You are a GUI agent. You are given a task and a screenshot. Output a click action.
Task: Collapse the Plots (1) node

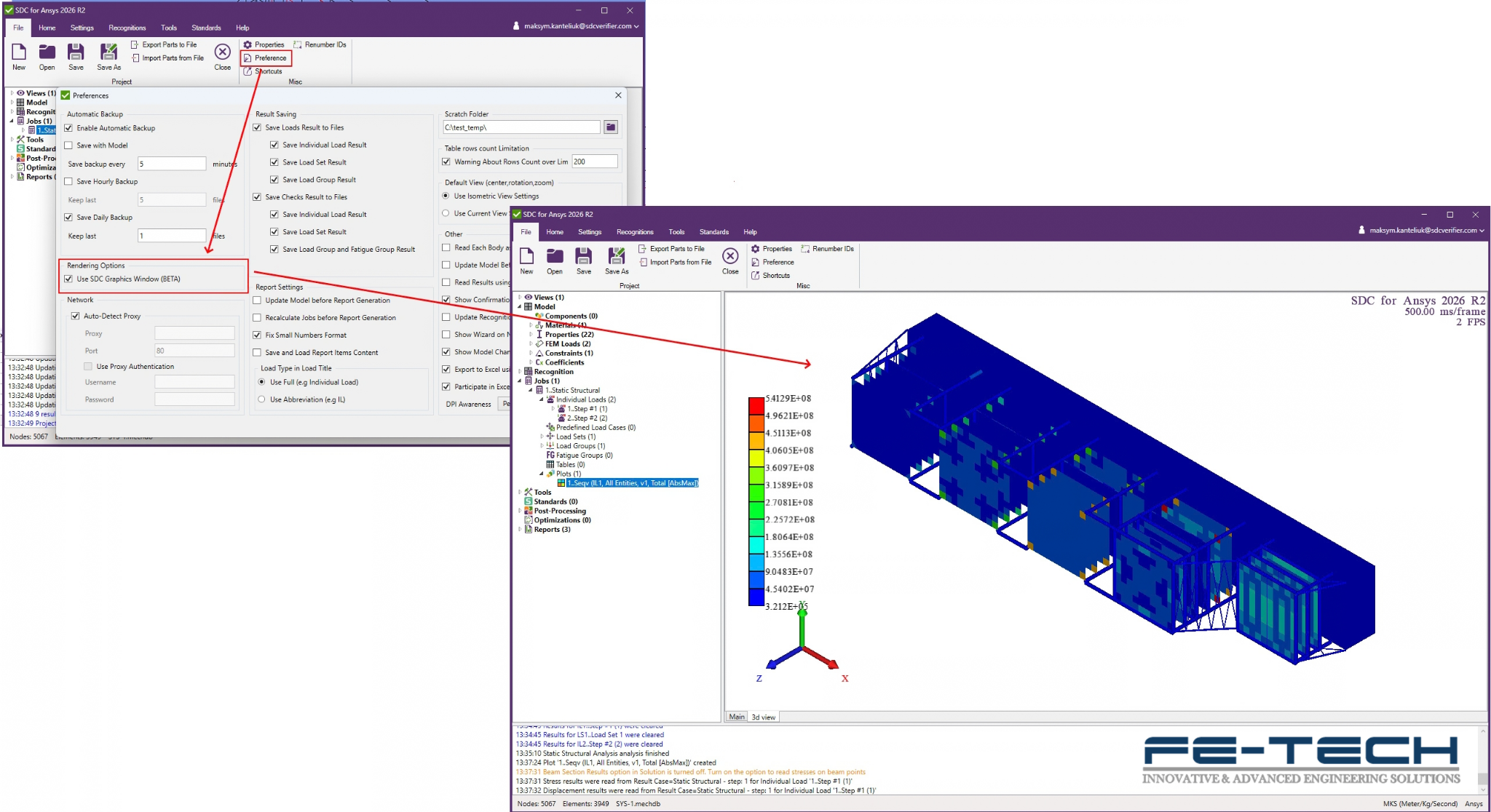(542, 474)
